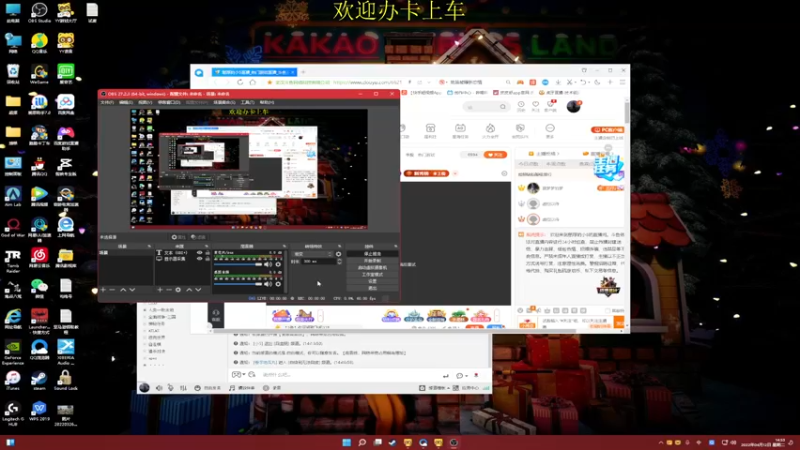Open the View menu in OBS

[145, 102]
